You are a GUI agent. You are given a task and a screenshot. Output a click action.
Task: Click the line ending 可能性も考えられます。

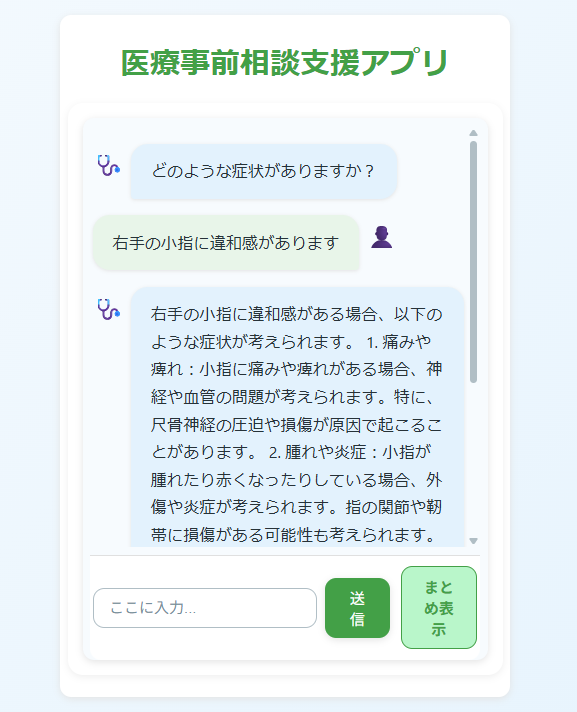click(294, 535)
